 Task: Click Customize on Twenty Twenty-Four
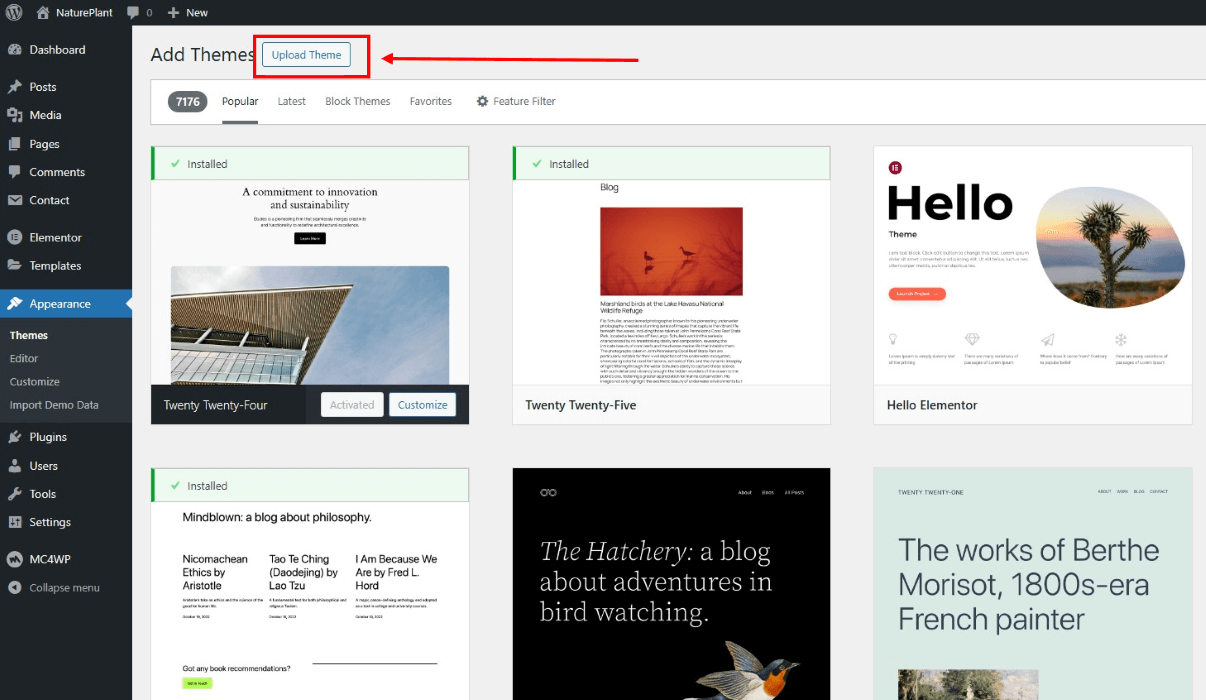(x=423, y=405)
